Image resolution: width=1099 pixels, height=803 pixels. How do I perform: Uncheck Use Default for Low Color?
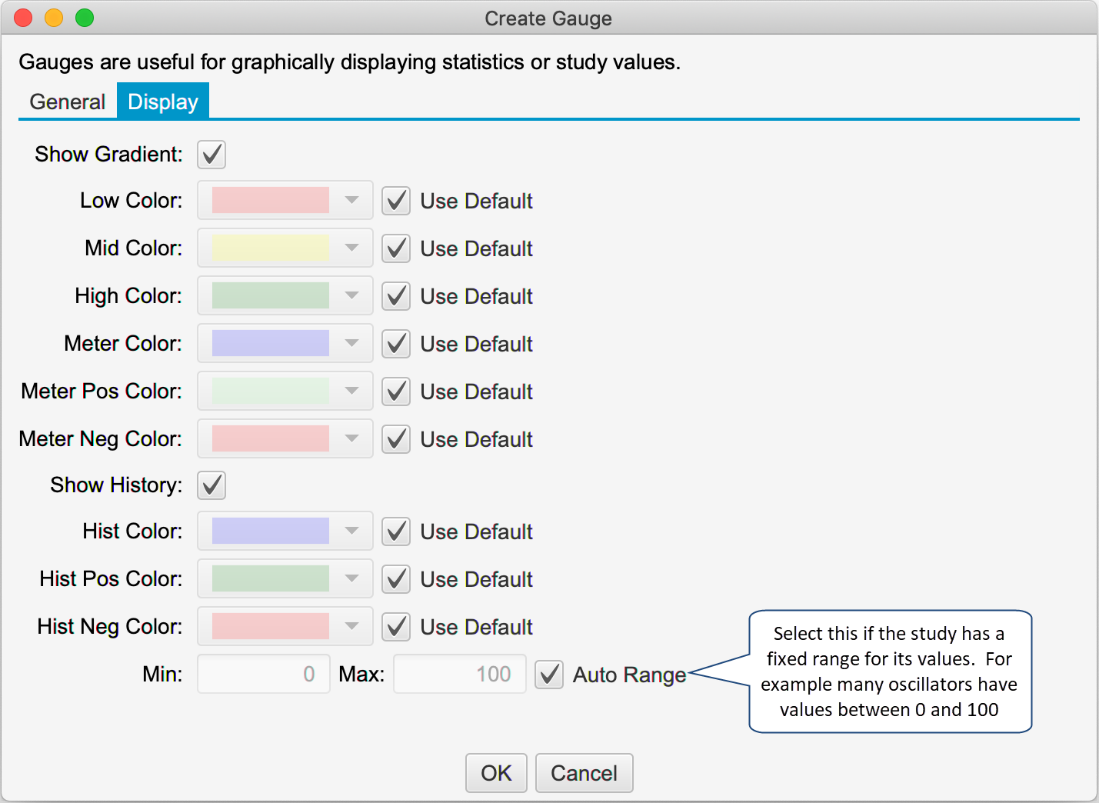point(397,201)
